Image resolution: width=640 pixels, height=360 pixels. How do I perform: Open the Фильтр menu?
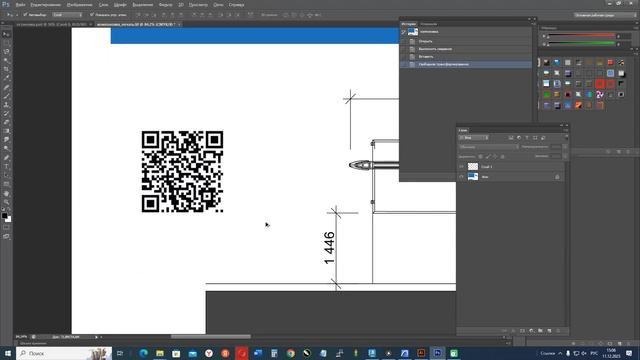click(165, 5)
